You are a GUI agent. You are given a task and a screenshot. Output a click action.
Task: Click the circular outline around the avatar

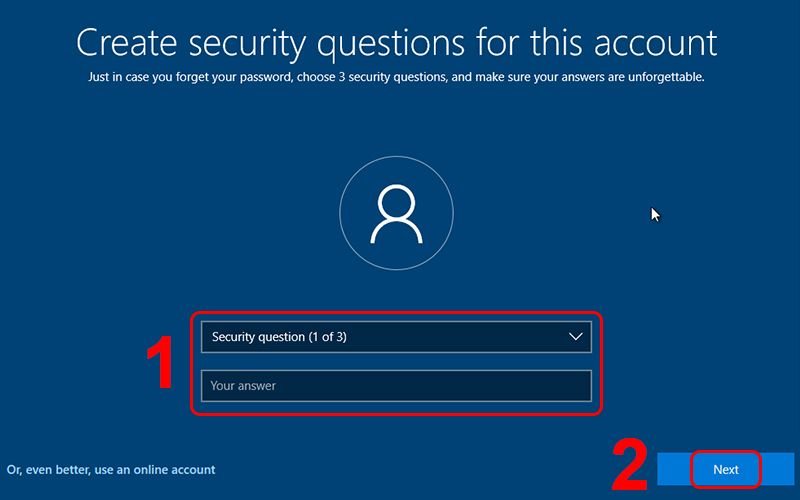tap(396, 213)
